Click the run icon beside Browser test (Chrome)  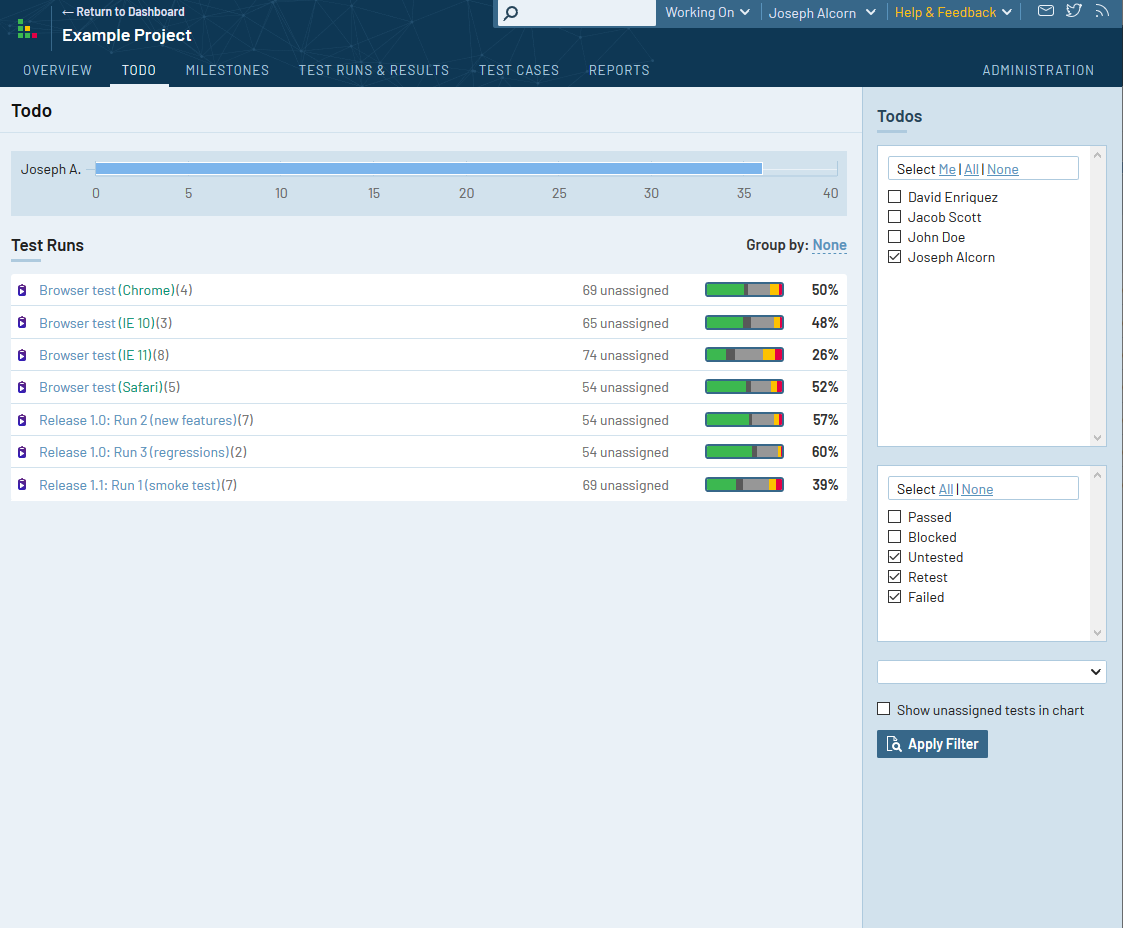[22, 290]
